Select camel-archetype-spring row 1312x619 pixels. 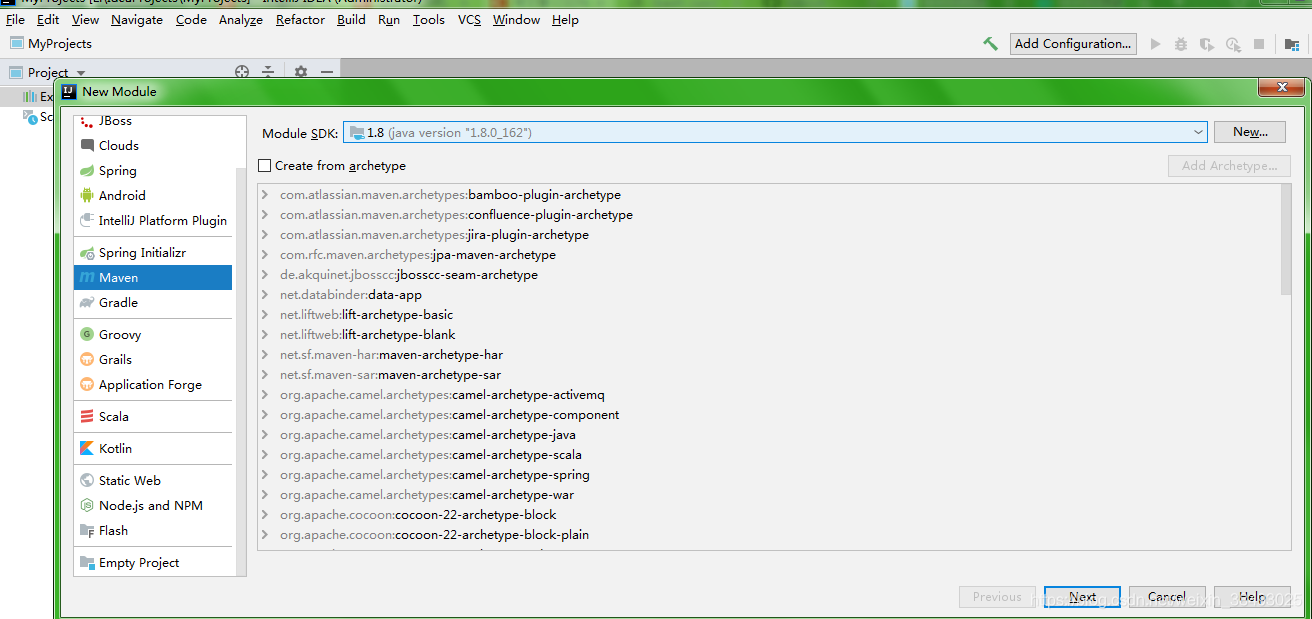point(769,475)
